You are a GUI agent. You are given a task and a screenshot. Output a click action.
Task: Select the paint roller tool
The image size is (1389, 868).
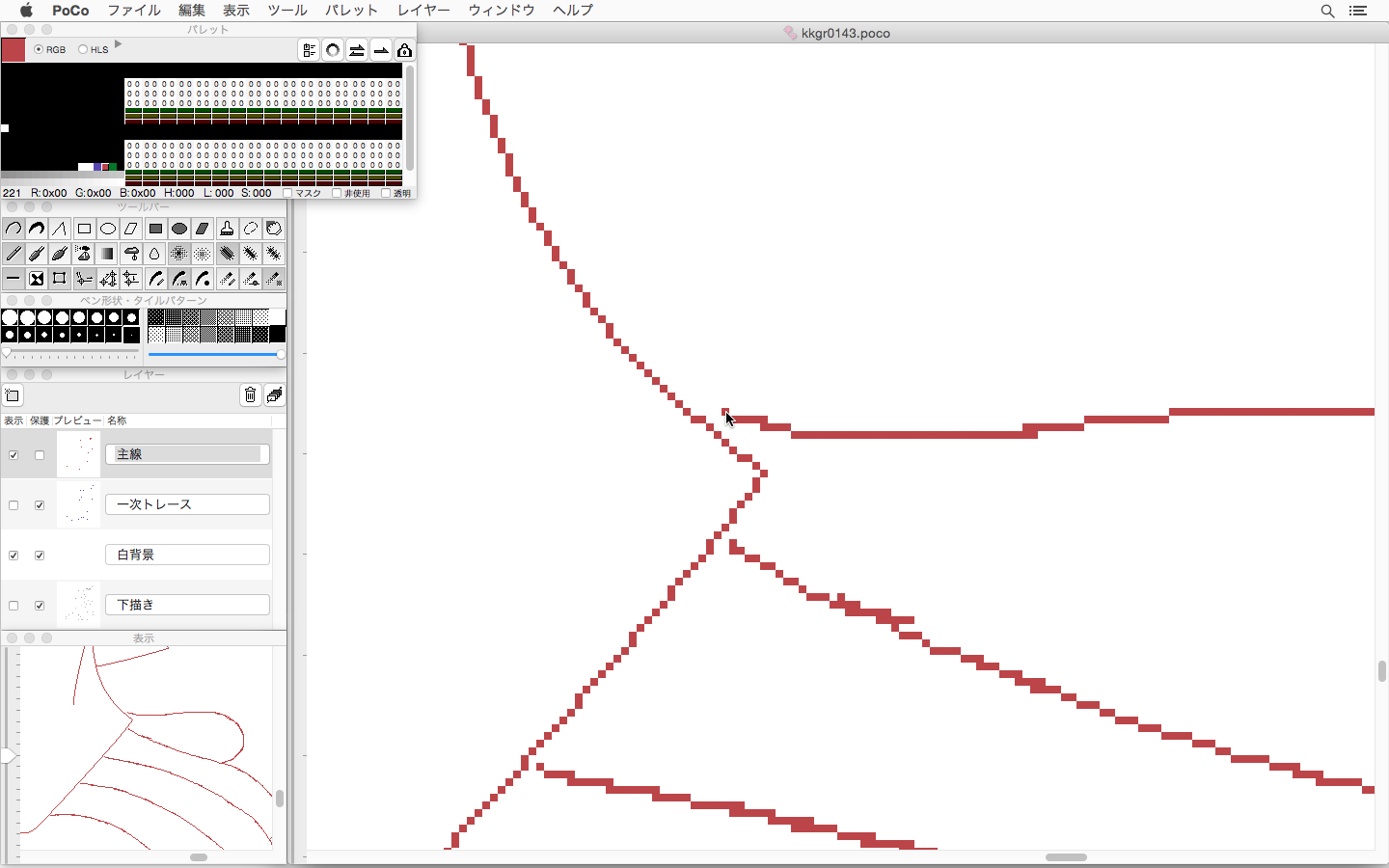click(131, 254)
